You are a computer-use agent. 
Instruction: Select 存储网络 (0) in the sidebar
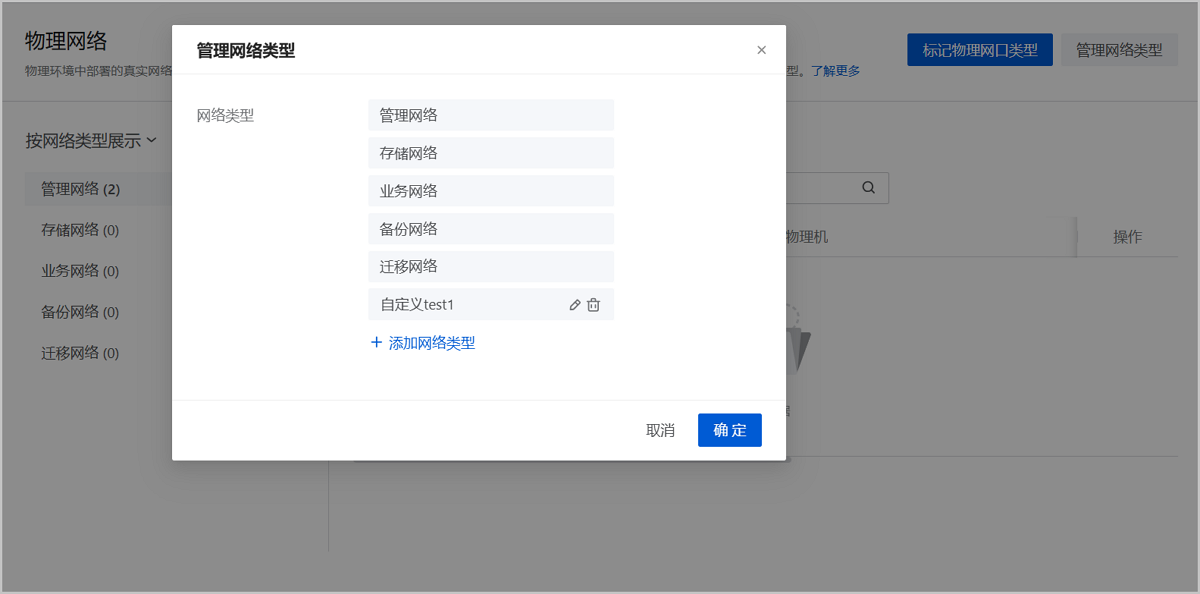80,230
